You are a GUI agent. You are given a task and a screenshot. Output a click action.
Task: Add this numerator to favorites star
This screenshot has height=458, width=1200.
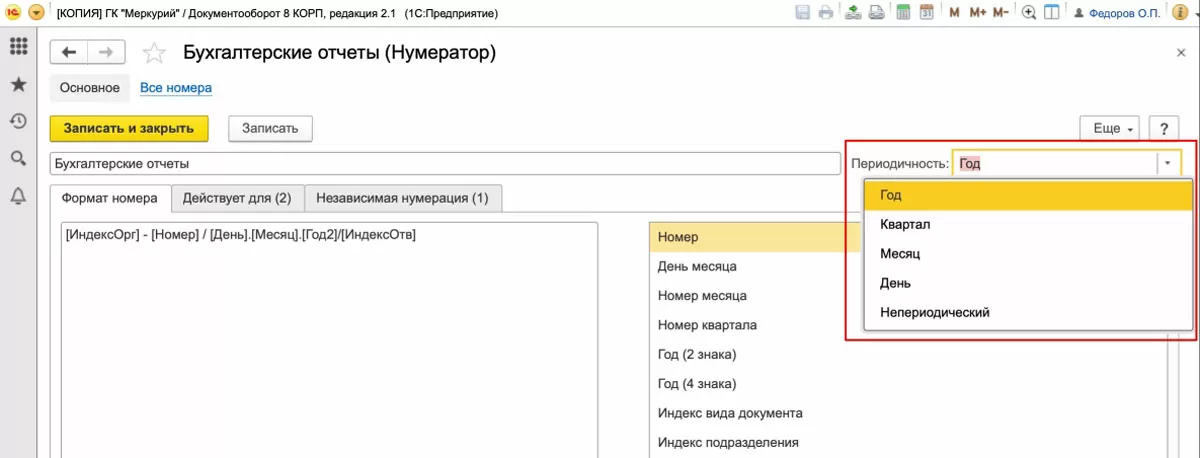154,53
